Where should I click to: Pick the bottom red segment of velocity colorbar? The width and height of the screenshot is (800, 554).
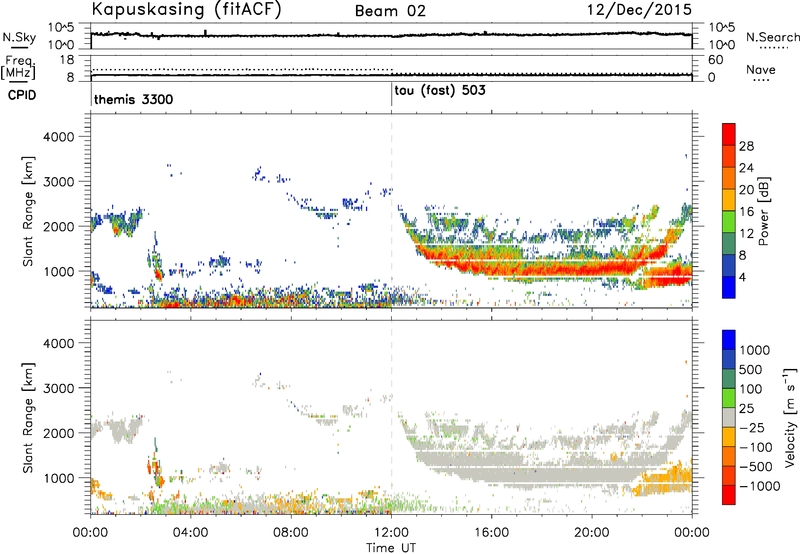(729, 495)
